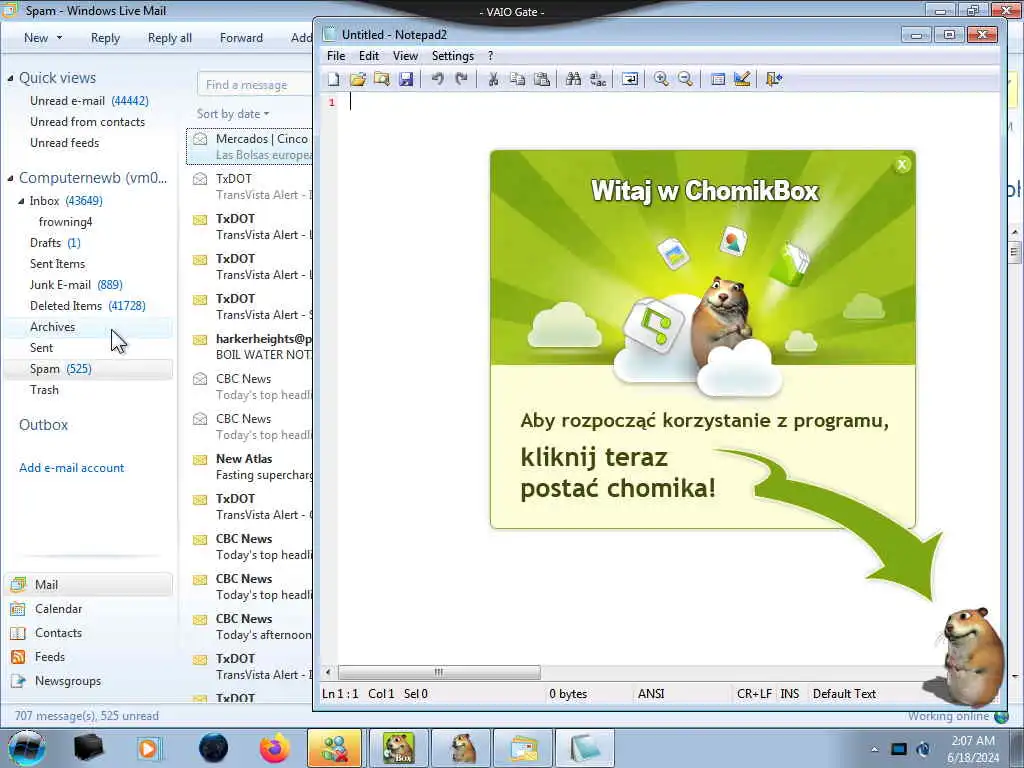
Task: Copy selection using Notepad2 toolbar icon
Action: (x=517, y=79)
